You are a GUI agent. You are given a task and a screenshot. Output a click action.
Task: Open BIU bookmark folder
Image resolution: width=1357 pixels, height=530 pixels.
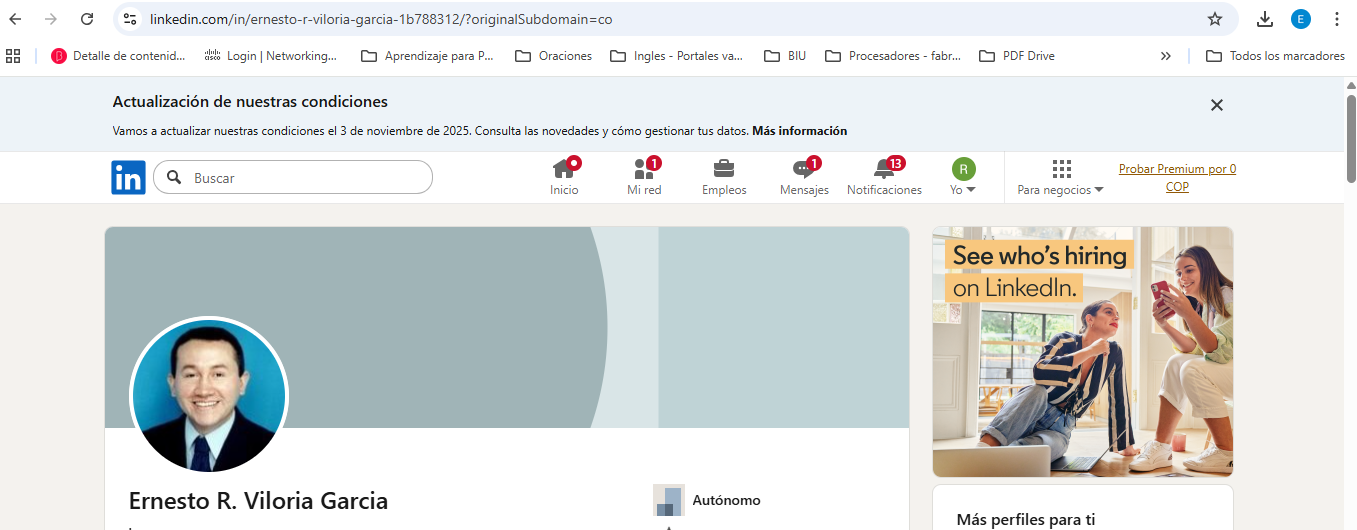pos(785,56)
